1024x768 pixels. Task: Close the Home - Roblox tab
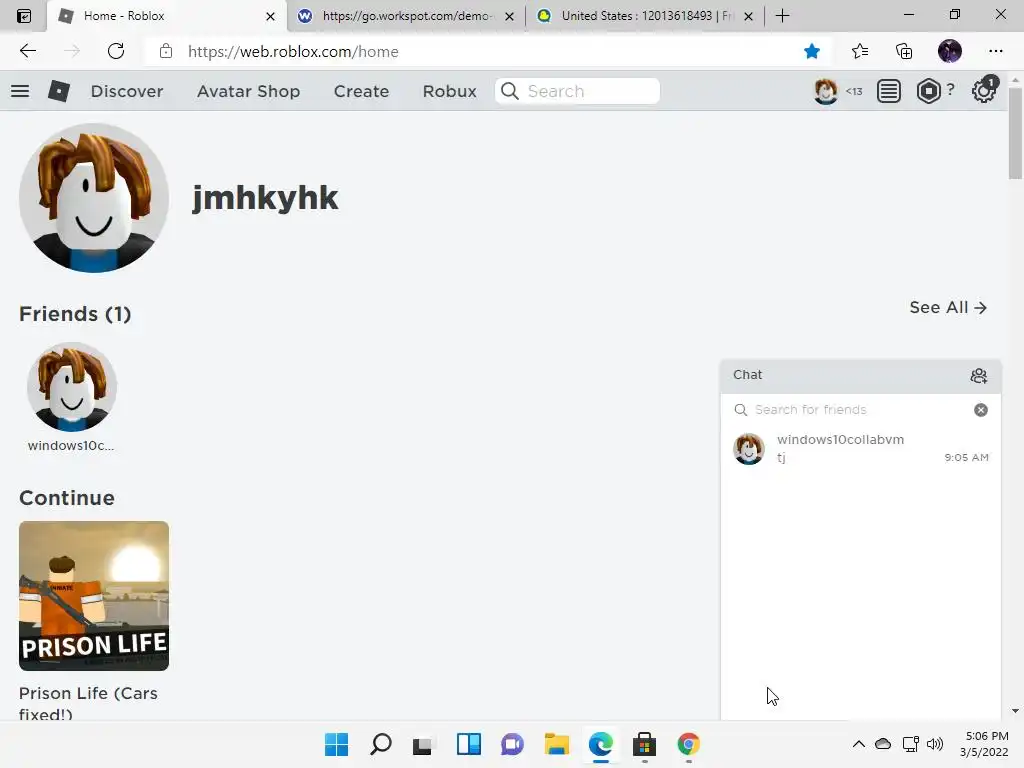(270, 16)
